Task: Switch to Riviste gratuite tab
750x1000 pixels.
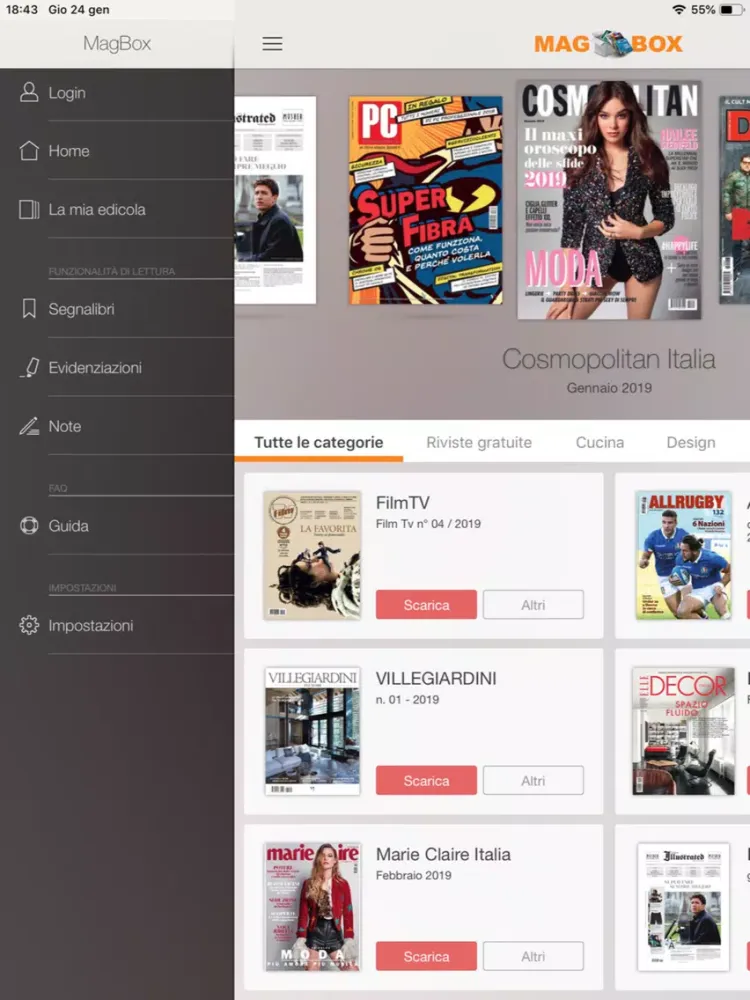Action: 479,442
